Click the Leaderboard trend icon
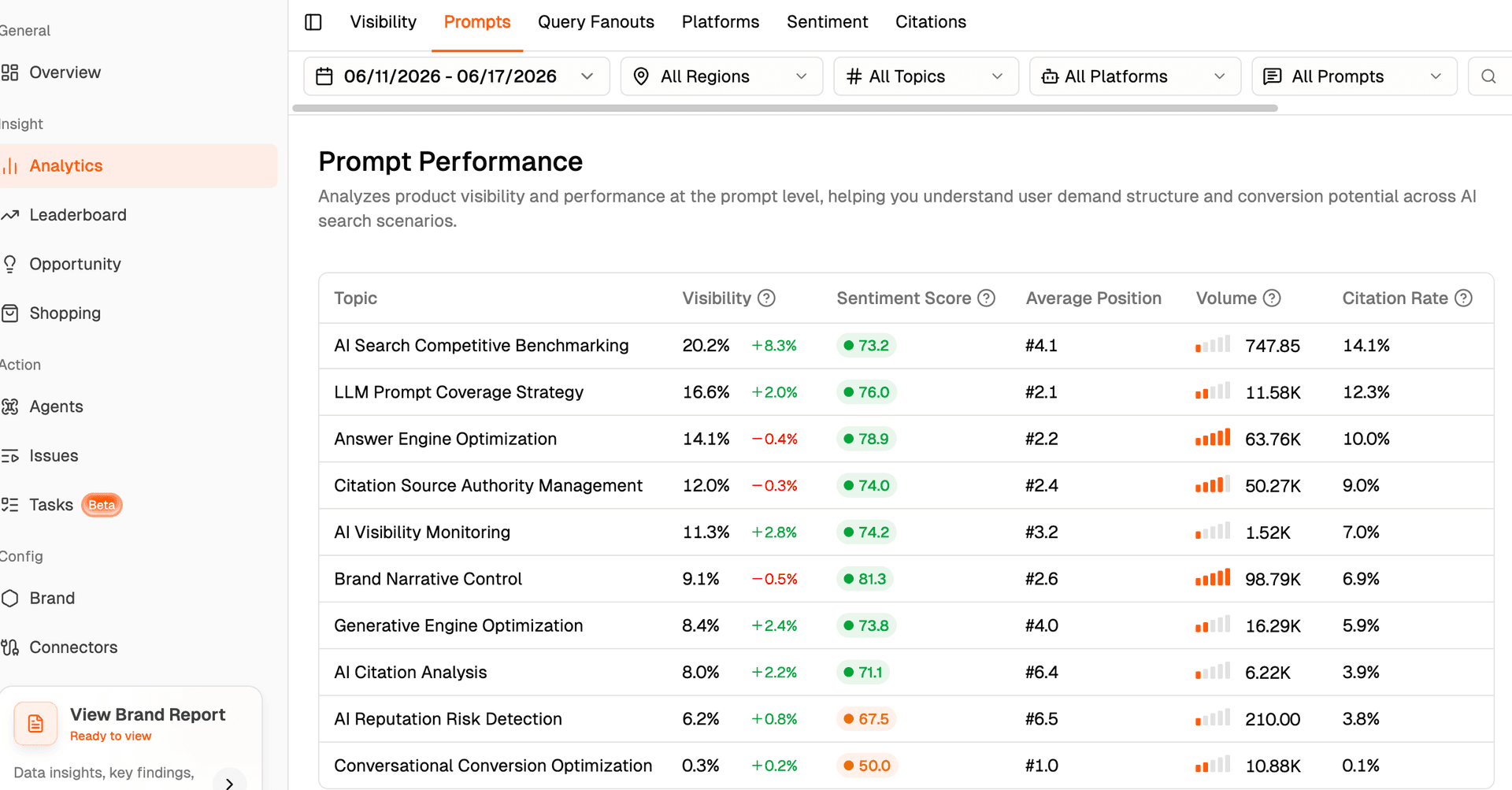Image resolution: width=1512 pixels, height=790 pixels. point(9,215)
